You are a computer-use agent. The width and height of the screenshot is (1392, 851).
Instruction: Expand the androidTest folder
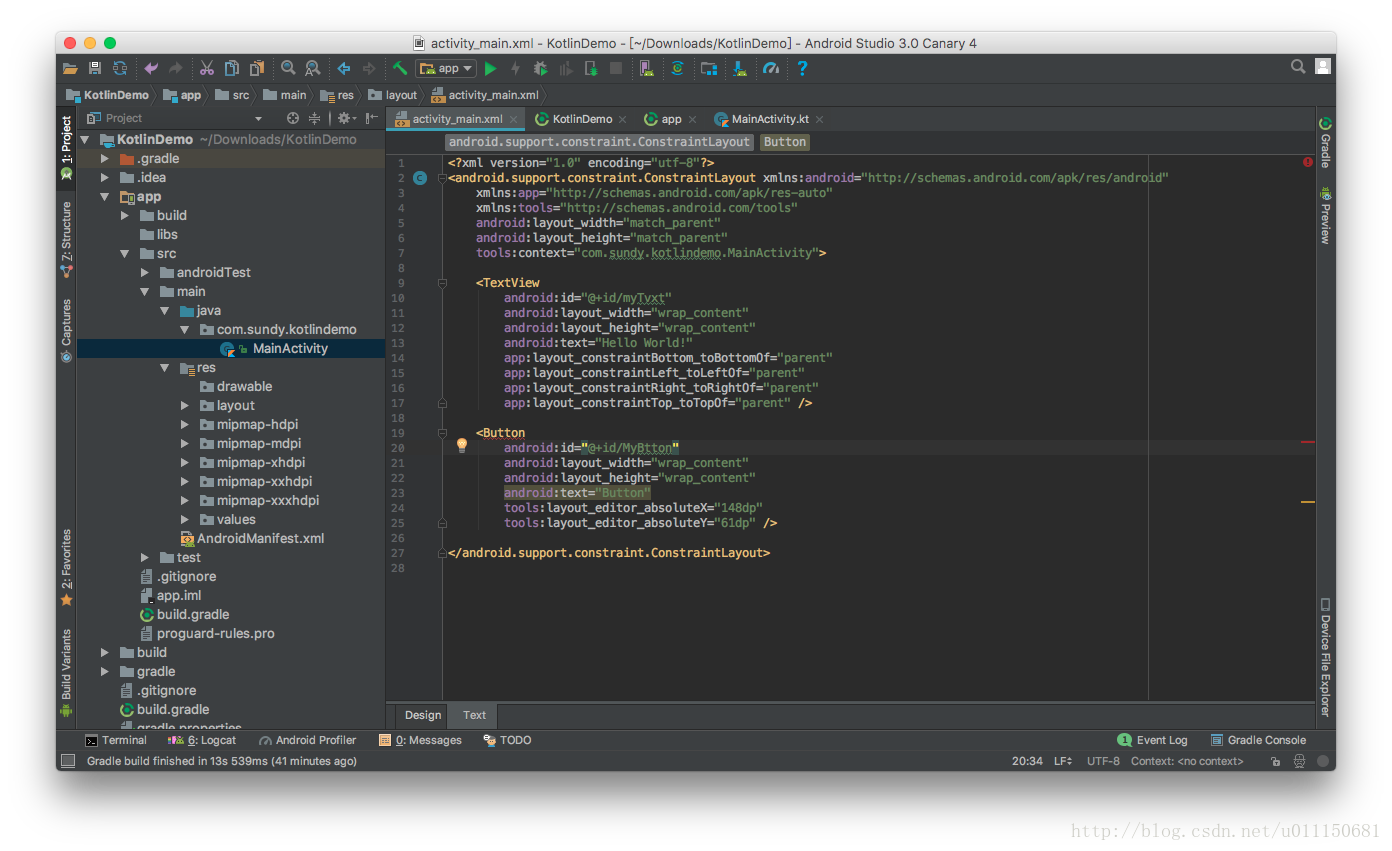pyautogui.click(x=145, y=273)
